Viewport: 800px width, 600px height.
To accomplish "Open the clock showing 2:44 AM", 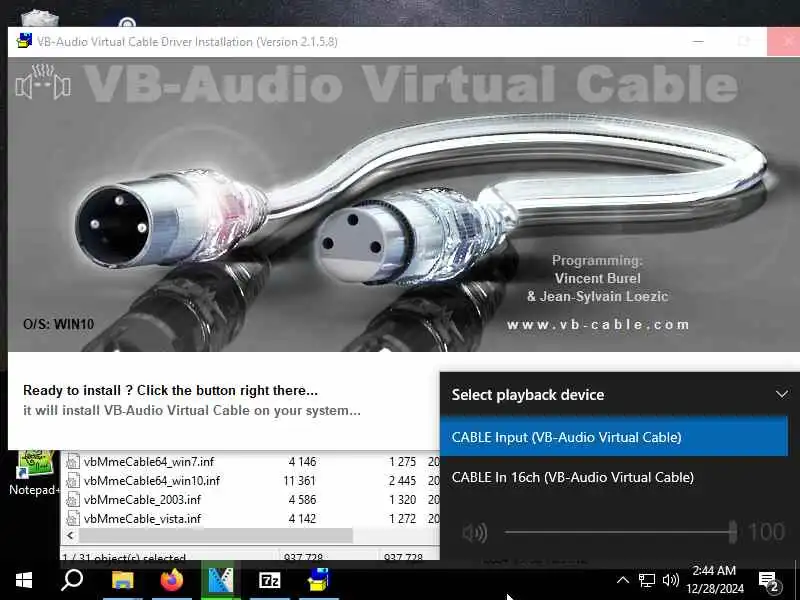I will 714,580.
